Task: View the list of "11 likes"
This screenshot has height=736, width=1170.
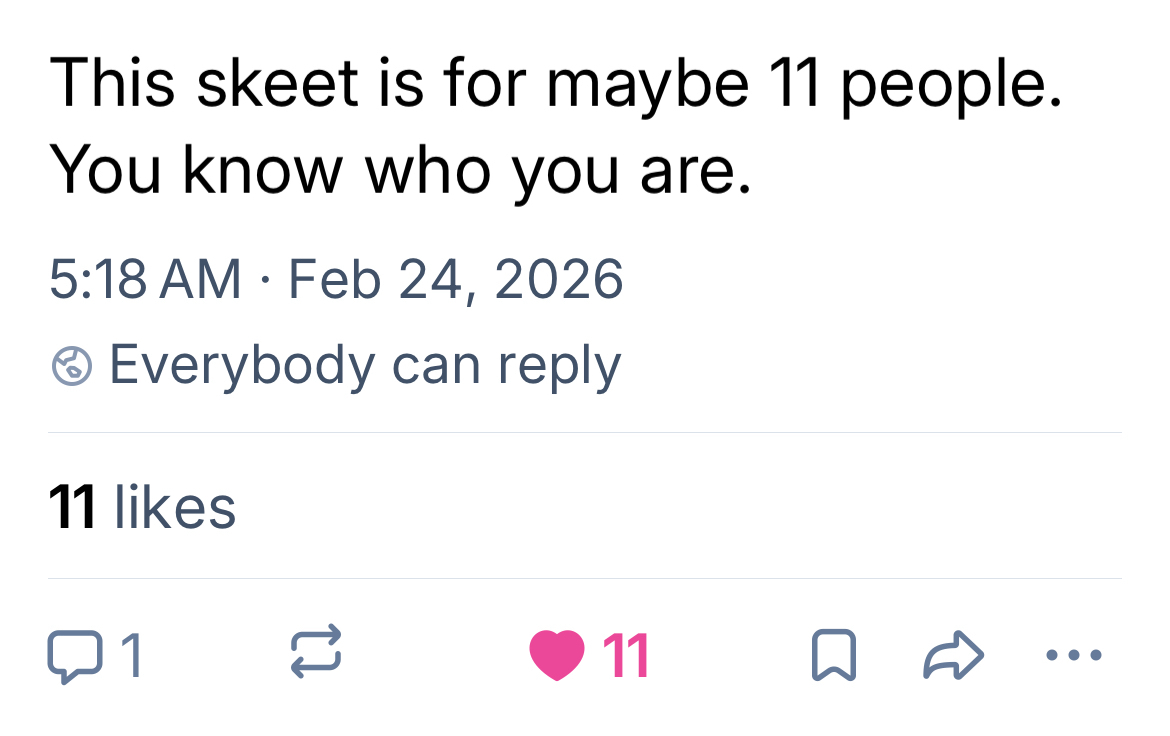Action: (142, 507)
